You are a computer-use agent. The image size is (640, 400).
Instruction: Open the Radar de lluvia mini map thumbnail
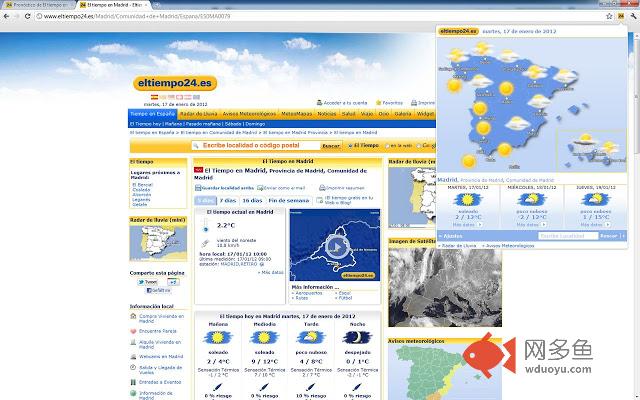[158, 243]
